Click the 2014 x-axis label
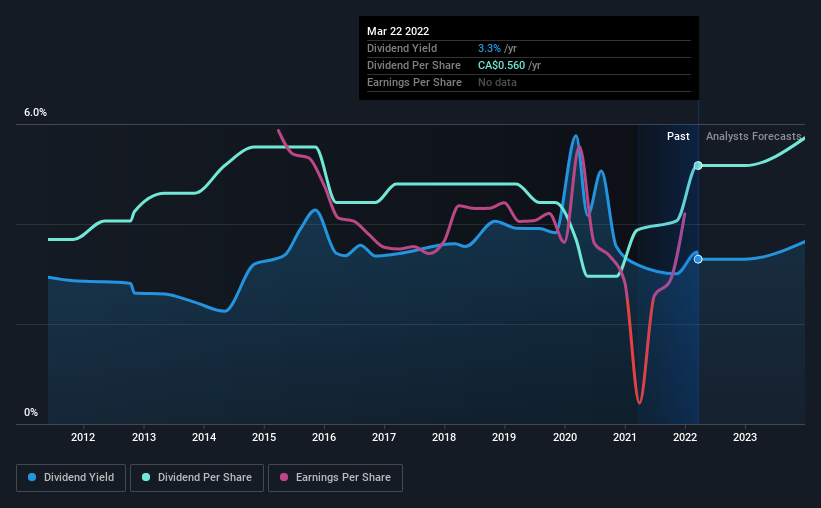Viewport: 821px width, 508px height. pyautogui.click(x=204, y=437)
